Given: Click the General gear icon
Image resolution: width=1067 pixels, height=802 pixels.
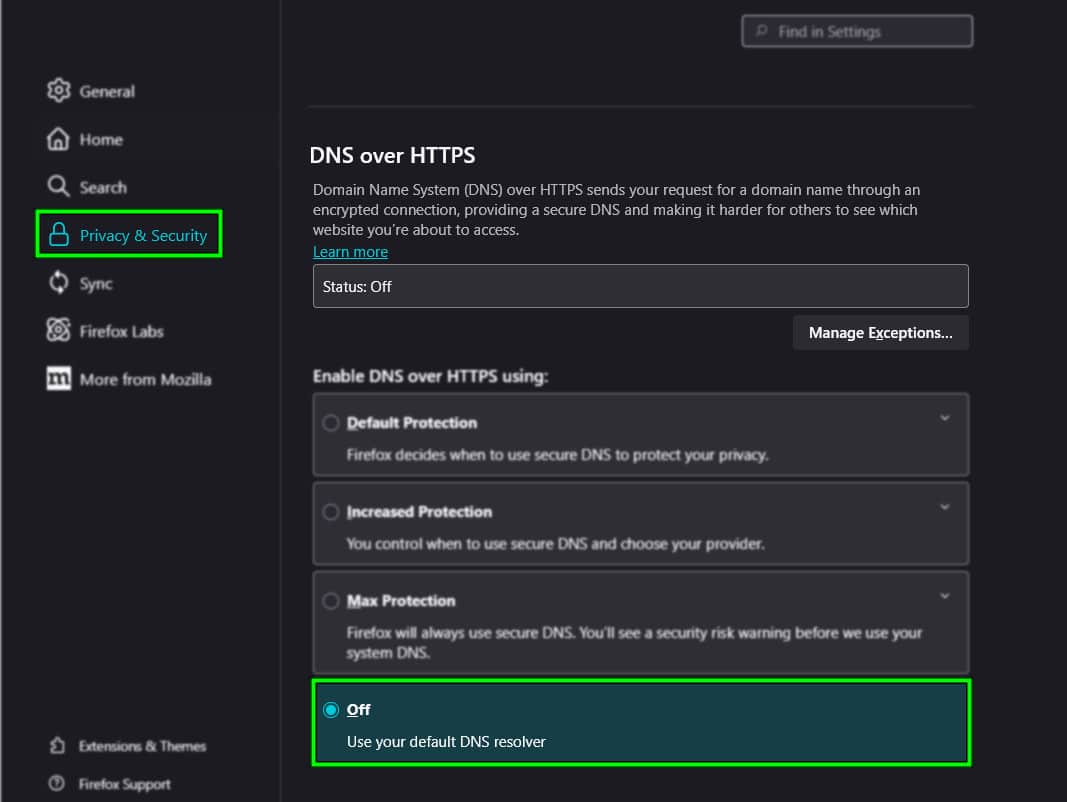Looking at the screenshot, I should (58, 90).
